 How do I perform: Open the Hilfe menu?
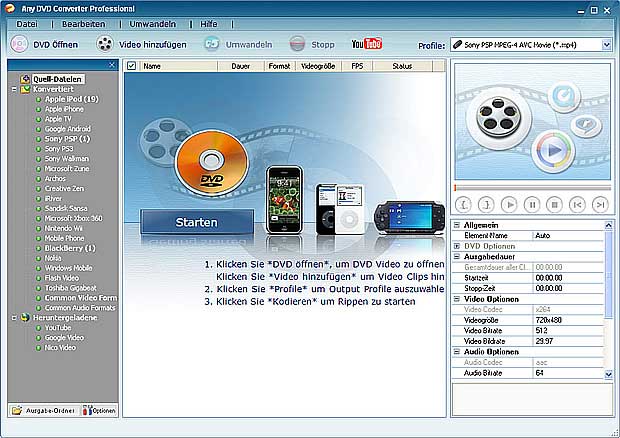point(208,24)
